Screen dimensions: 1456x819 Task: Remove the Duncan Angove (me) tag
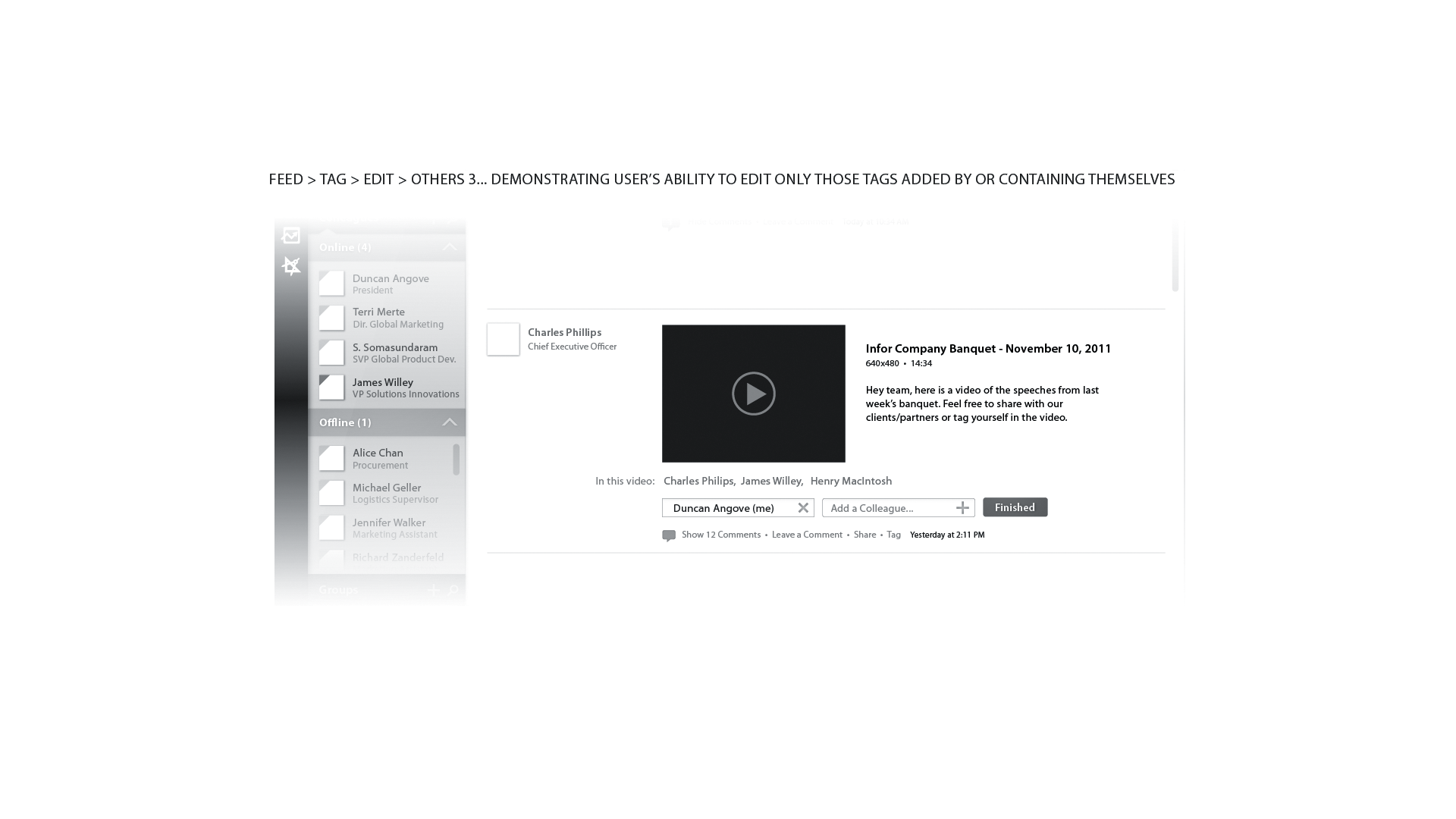pos(803,508)
